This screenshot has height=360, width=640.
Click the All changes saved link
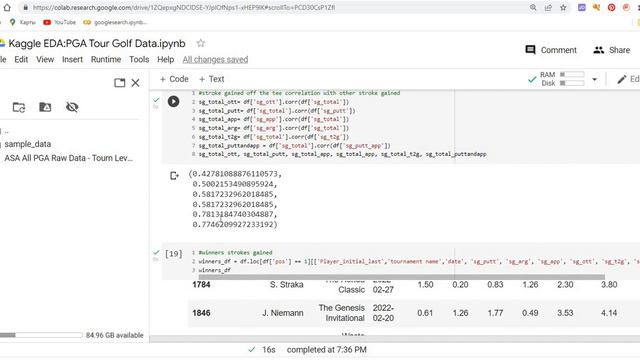(215, 60)
